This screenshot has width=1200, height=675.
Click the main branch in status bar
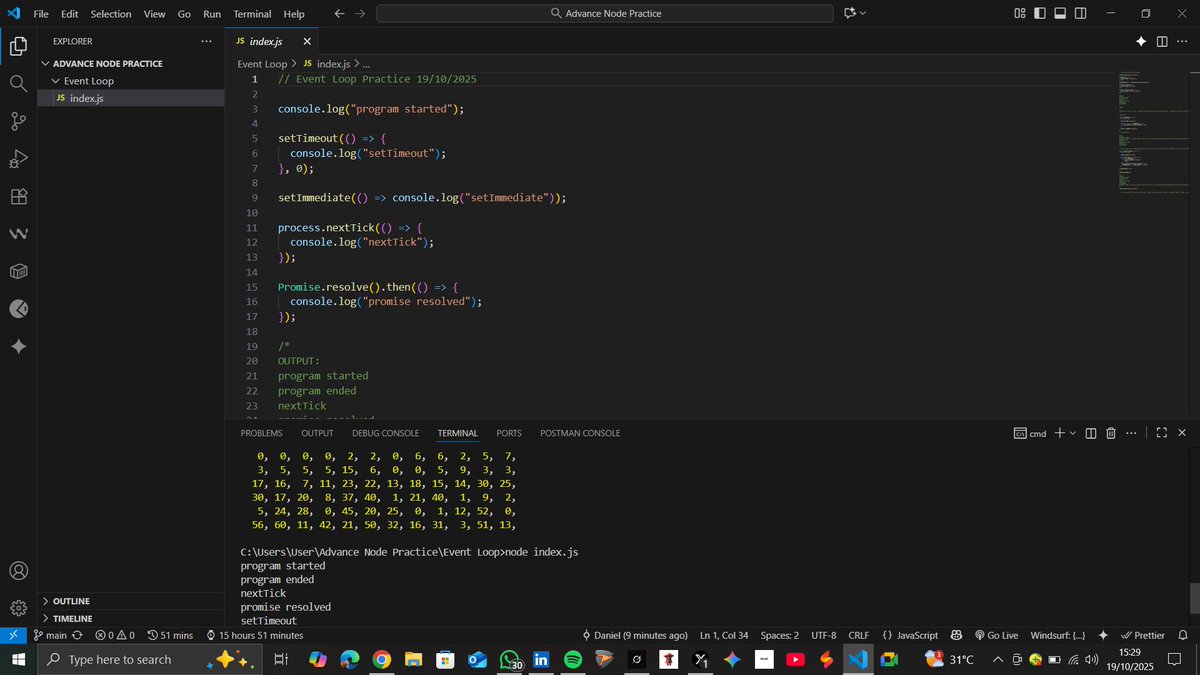[x=50, y=635]
